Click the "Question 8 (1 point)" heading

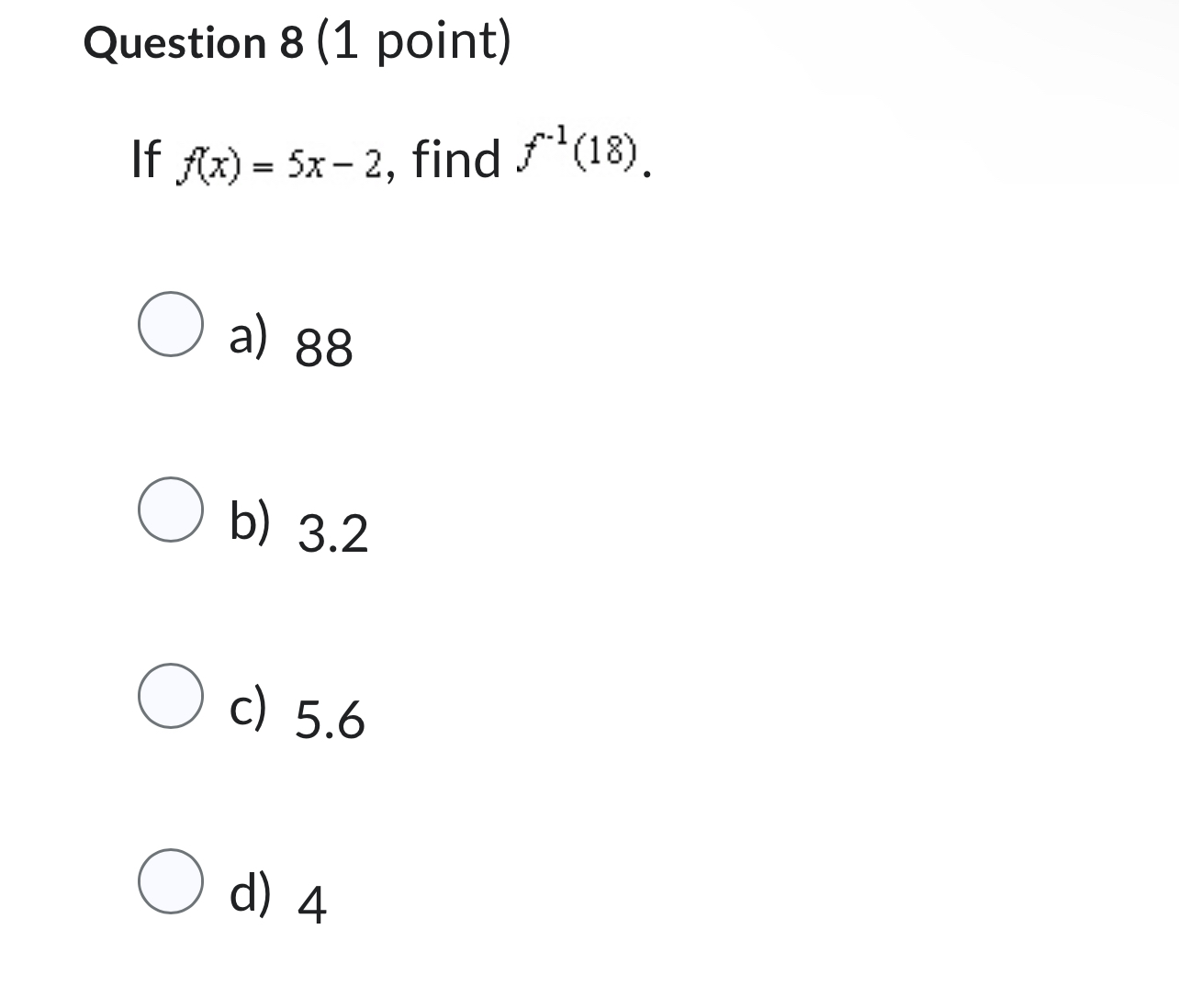tap(298, 43)
